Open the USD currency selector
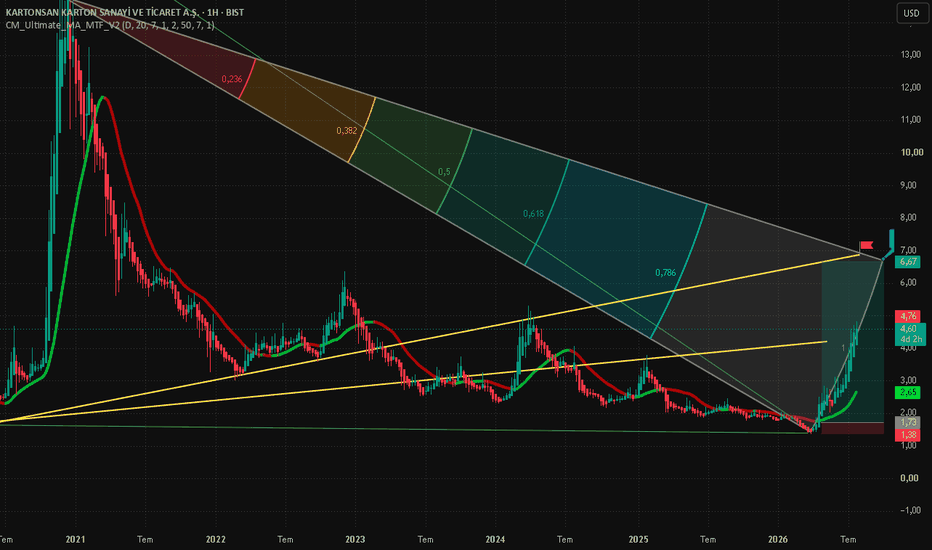 tap(911, 13)
